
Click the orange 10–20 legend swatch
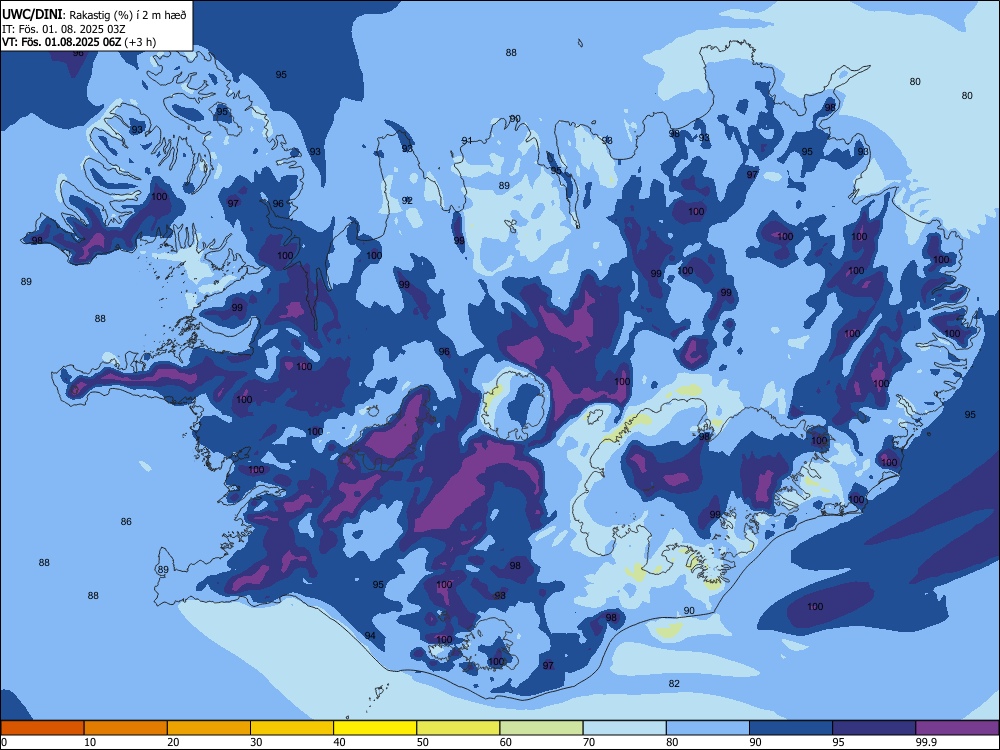coord(126,728)
